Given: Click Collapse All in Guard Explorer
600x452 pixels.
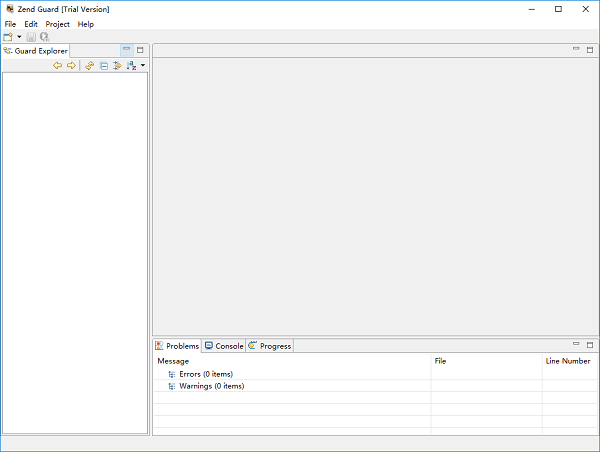Looking at the screenshot, I should [x=103, y=66].
